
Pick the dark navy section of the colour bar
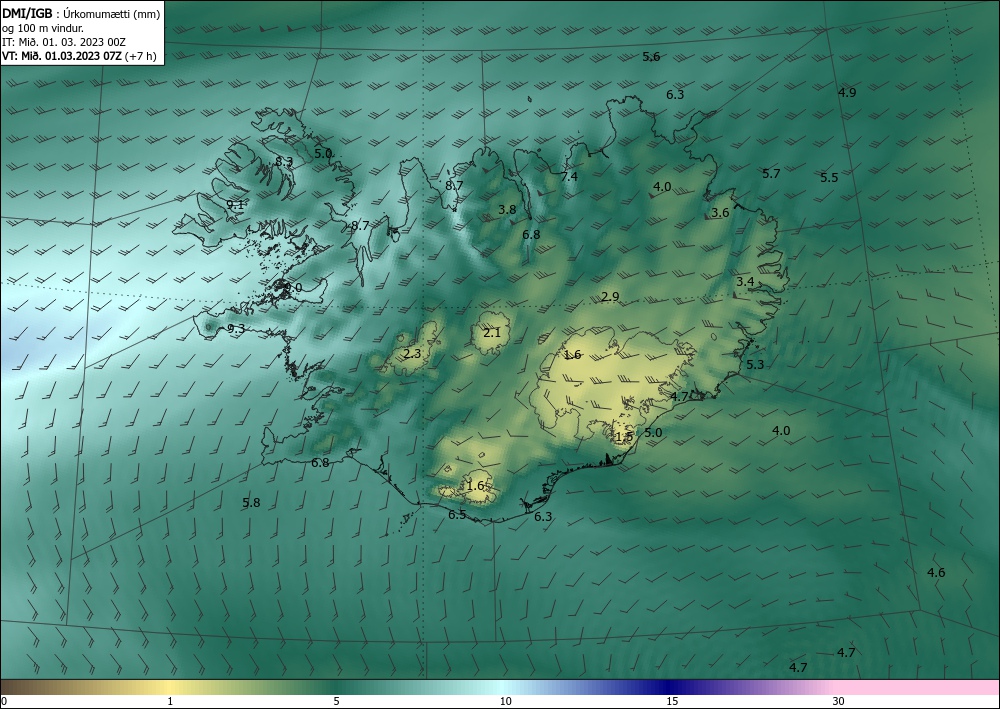pyautogui.click(x=668, y=687)
